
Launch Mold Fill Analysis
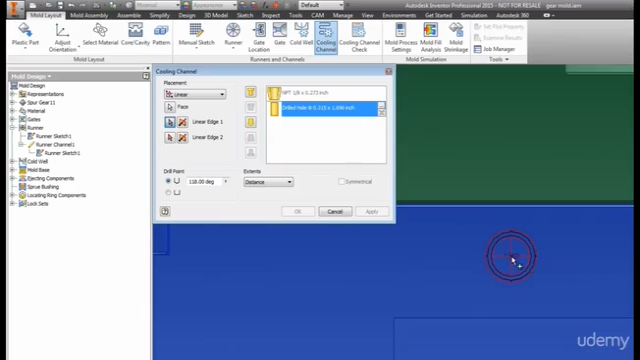(x=431, y=37)
